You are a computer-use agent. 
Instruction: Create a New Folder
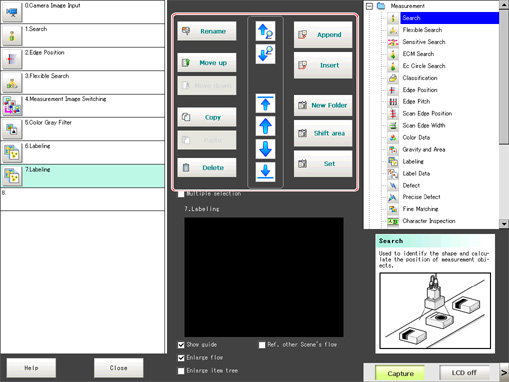[323, 105]
